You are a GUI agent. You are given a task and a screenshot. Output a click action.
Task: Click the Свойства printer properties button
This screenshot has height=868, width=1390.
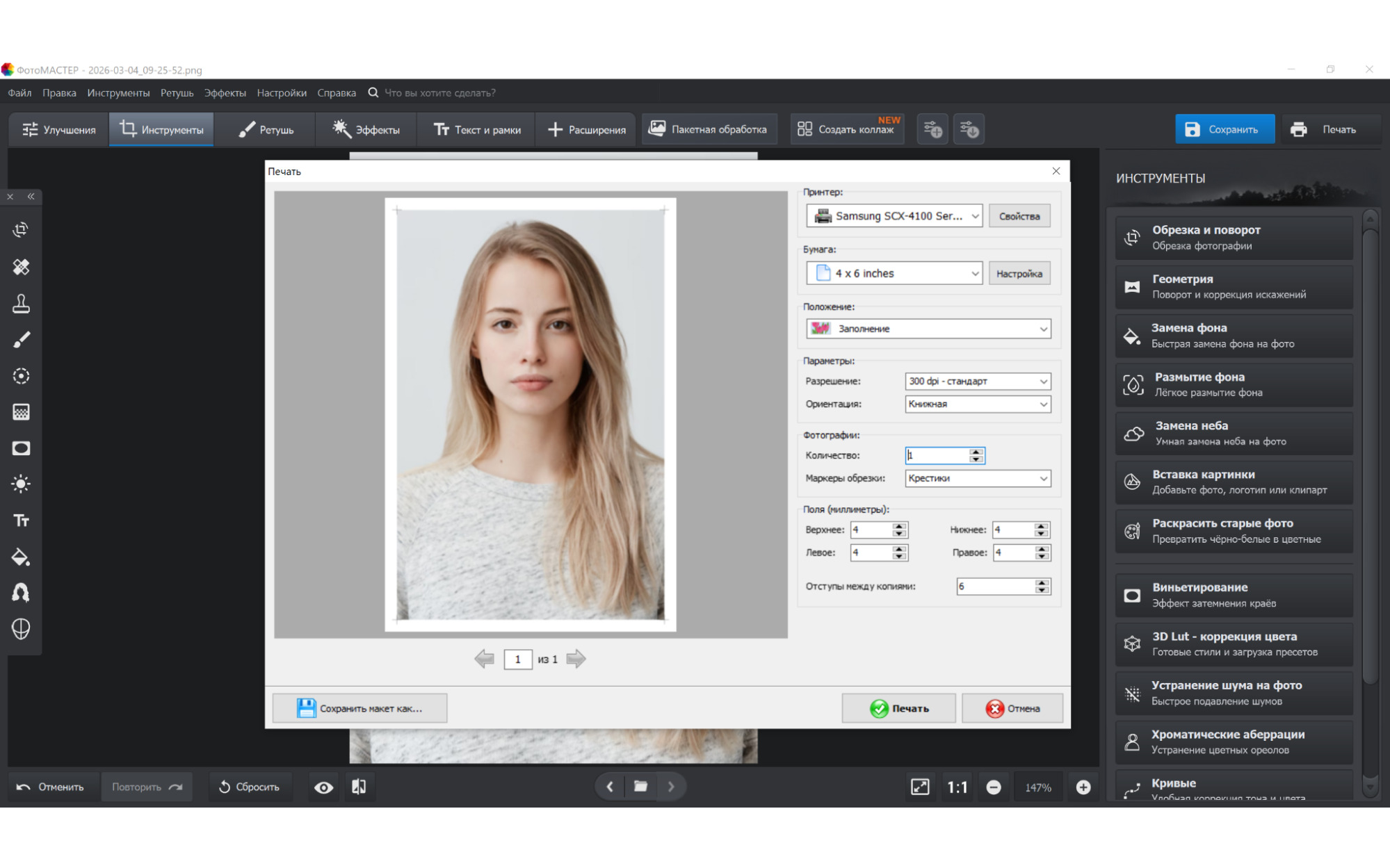coord(1019,216)
